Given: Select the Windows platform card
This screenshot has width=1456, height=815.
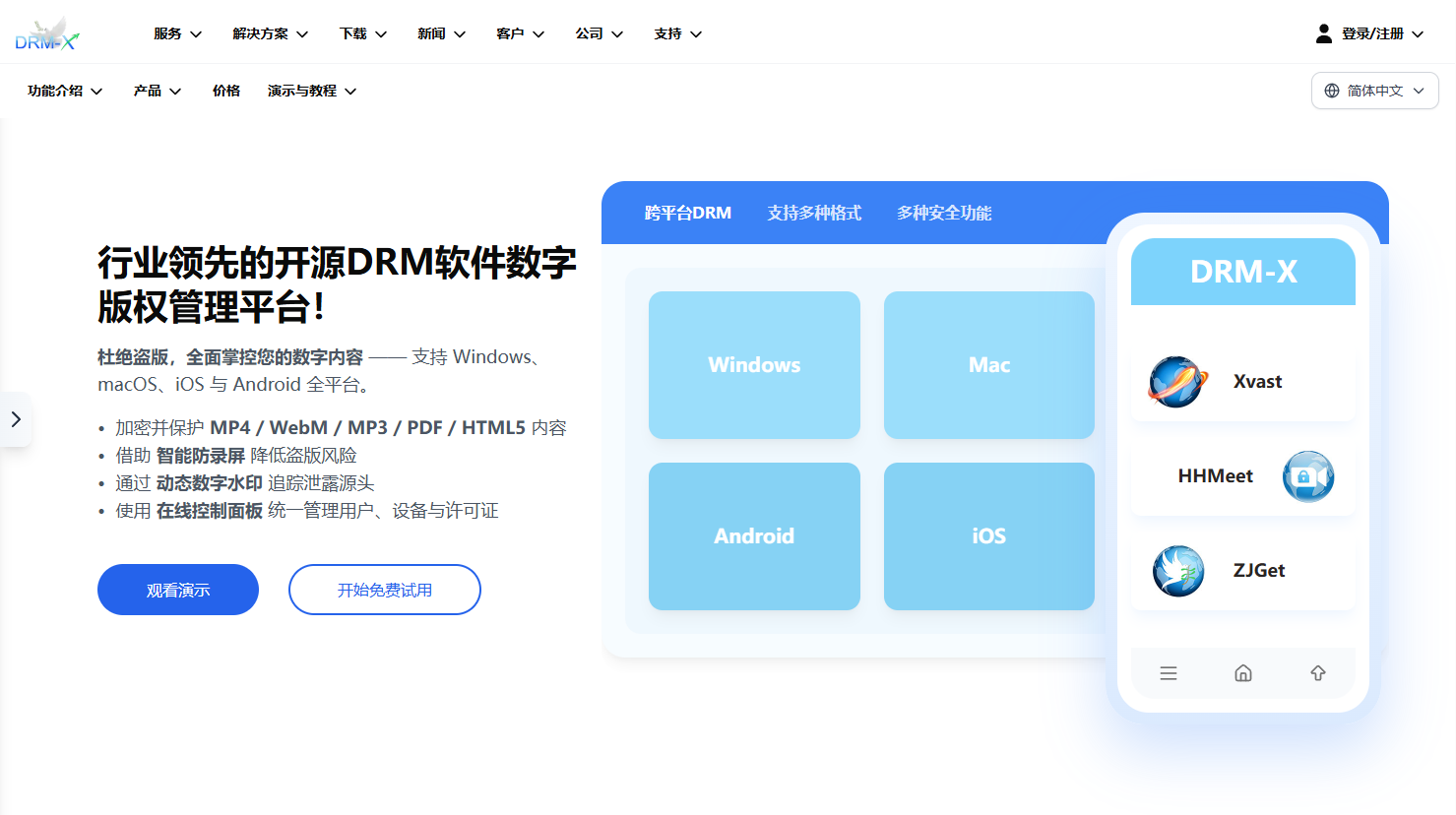Looking at the screenshot, I should [x=754, y=365].
